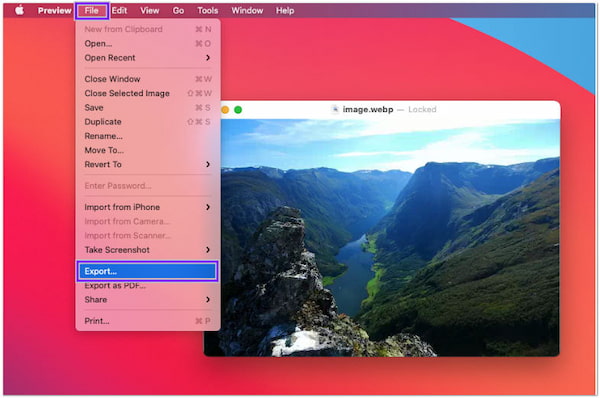Screen dimensions: 600x398
Task: Open the Help menu
Action: [x=285, y=11]
